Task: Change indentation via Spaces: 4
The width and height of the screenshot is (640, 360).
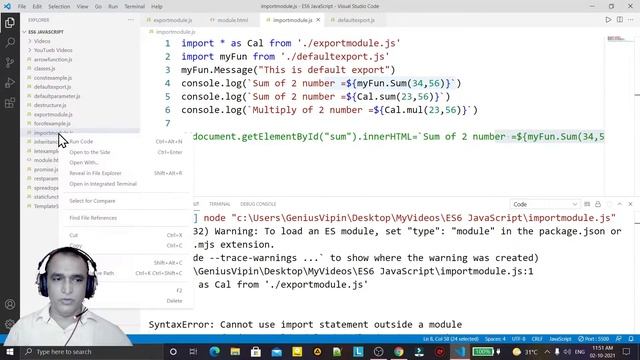Action: (x=495, y=339)
